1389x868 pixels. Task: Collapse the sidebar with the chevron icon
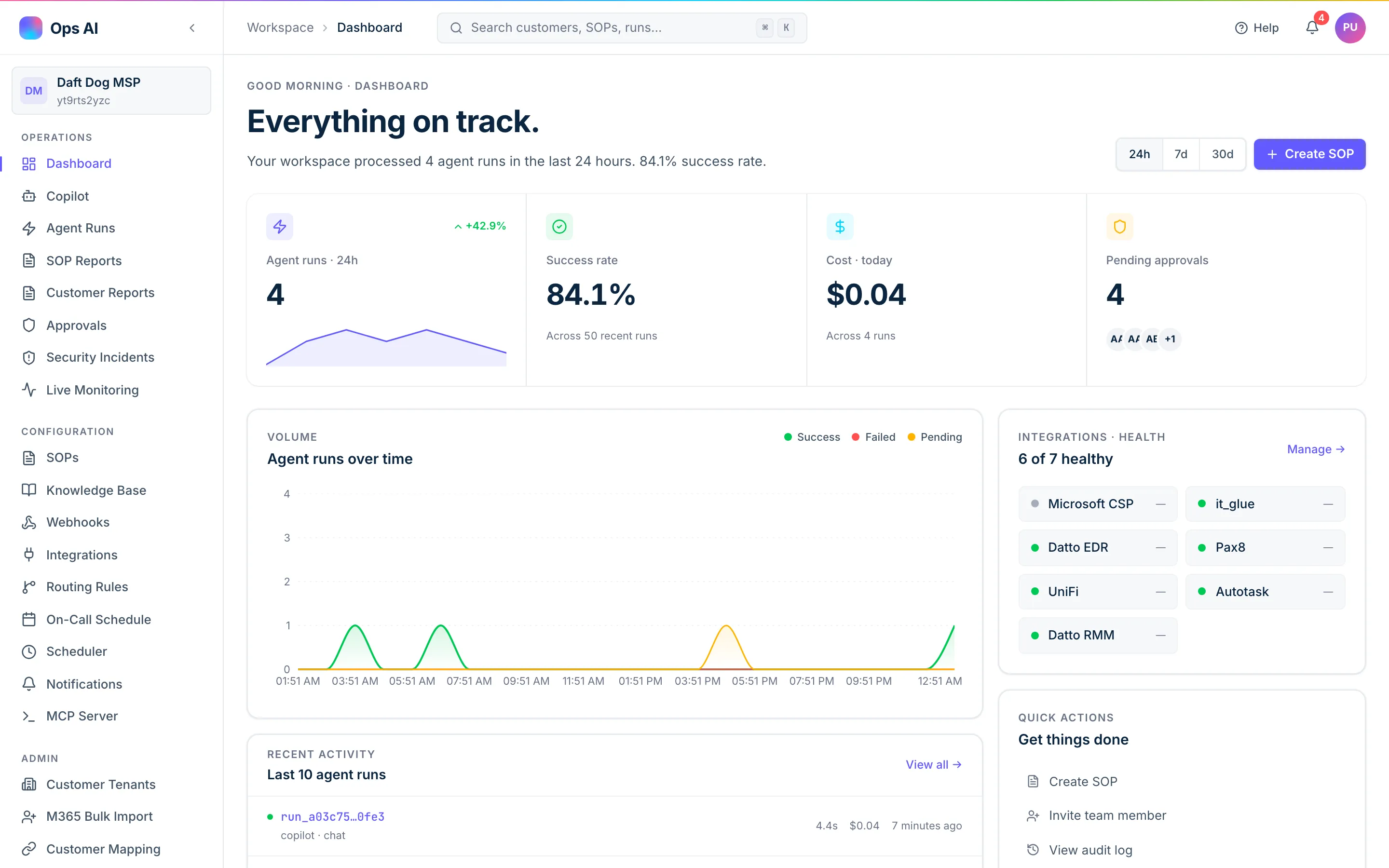tap(192, 27)
